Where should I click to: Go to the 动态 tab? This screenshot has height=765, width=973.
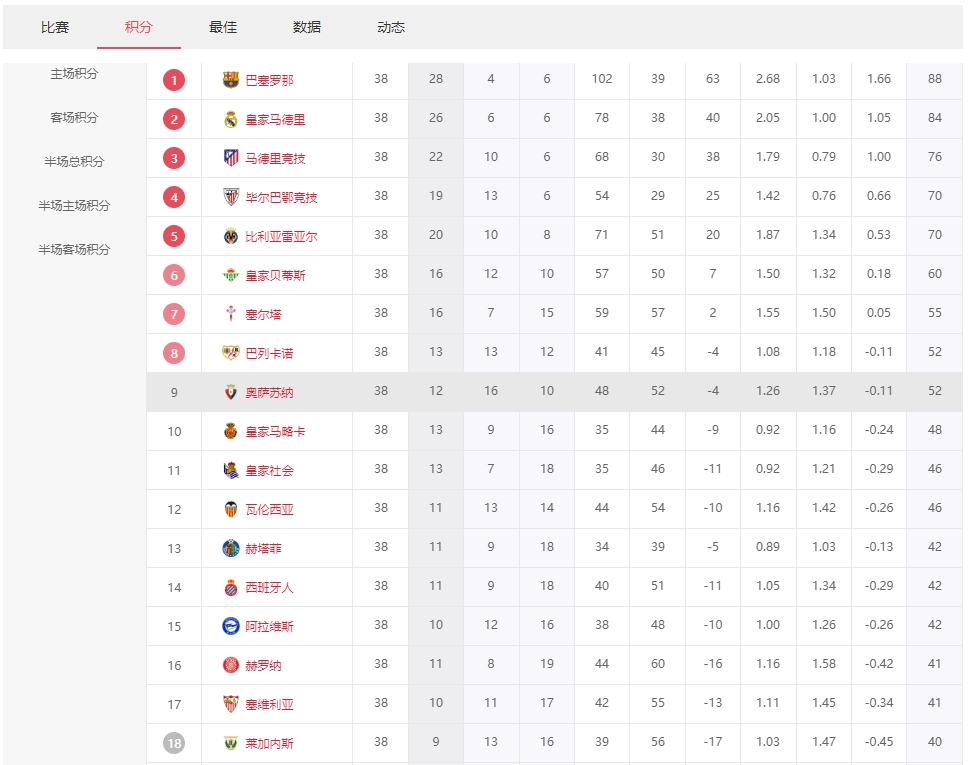[x=391, y=27]
